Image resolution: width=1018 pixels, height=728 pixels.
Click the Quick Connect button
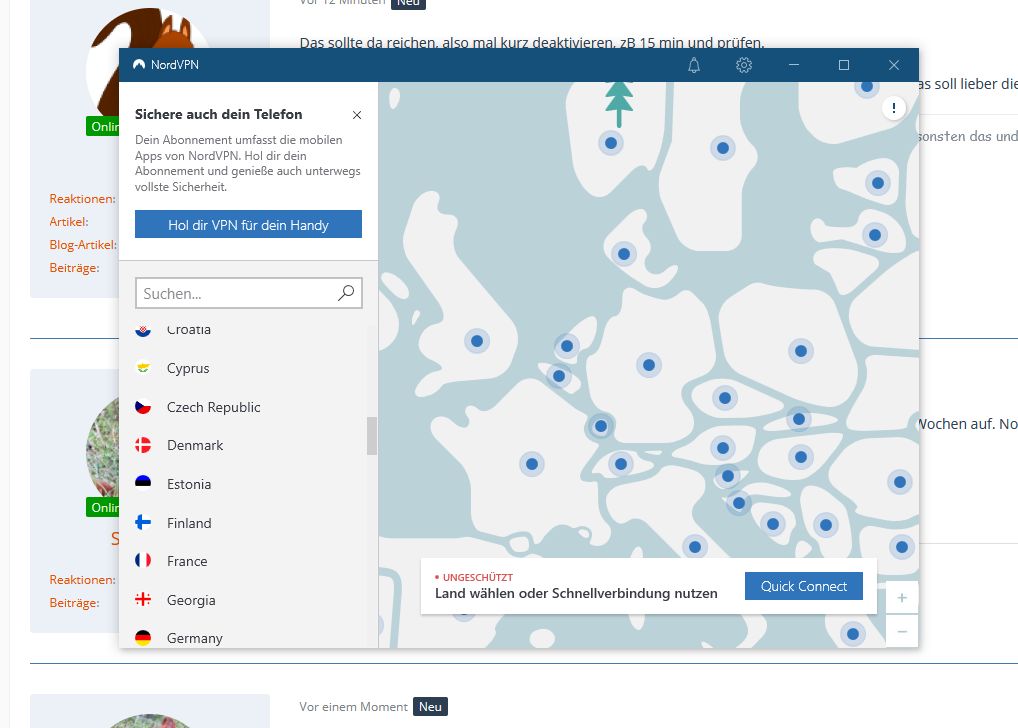point(803,586)
